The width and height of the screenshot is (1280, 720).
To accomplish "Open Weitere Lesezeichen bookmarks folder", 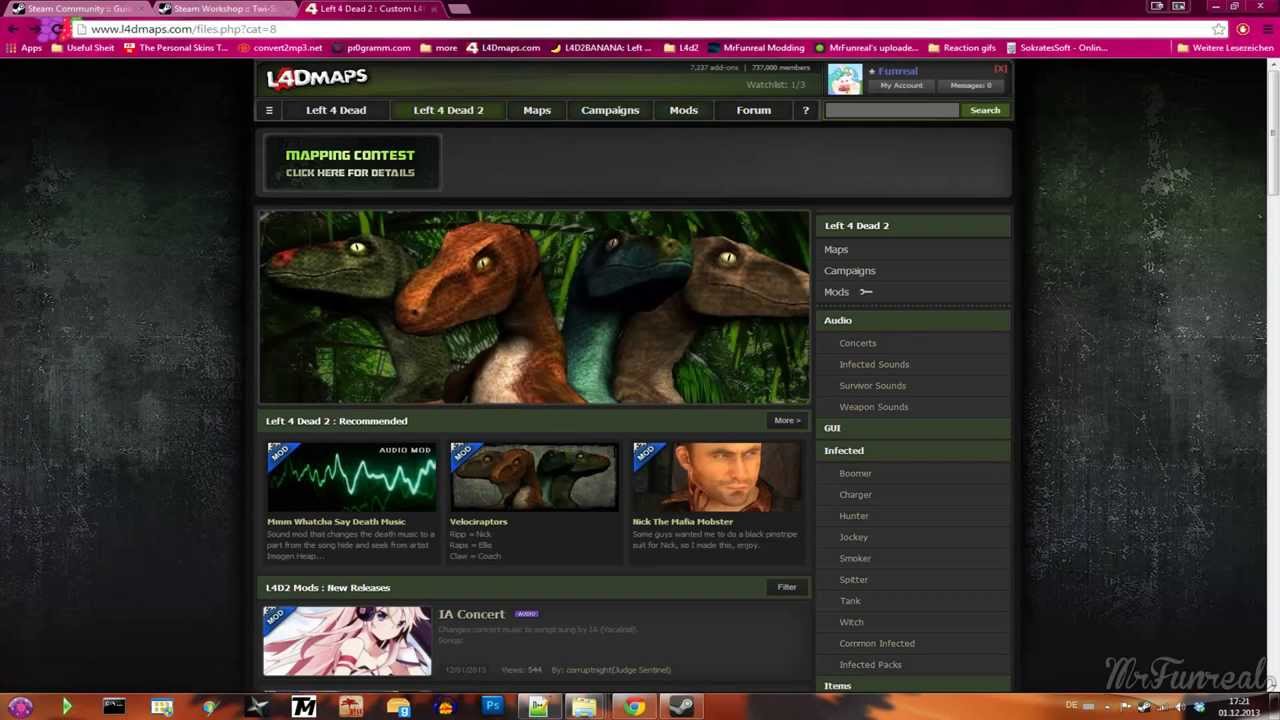I will [x=1227, y=47].
